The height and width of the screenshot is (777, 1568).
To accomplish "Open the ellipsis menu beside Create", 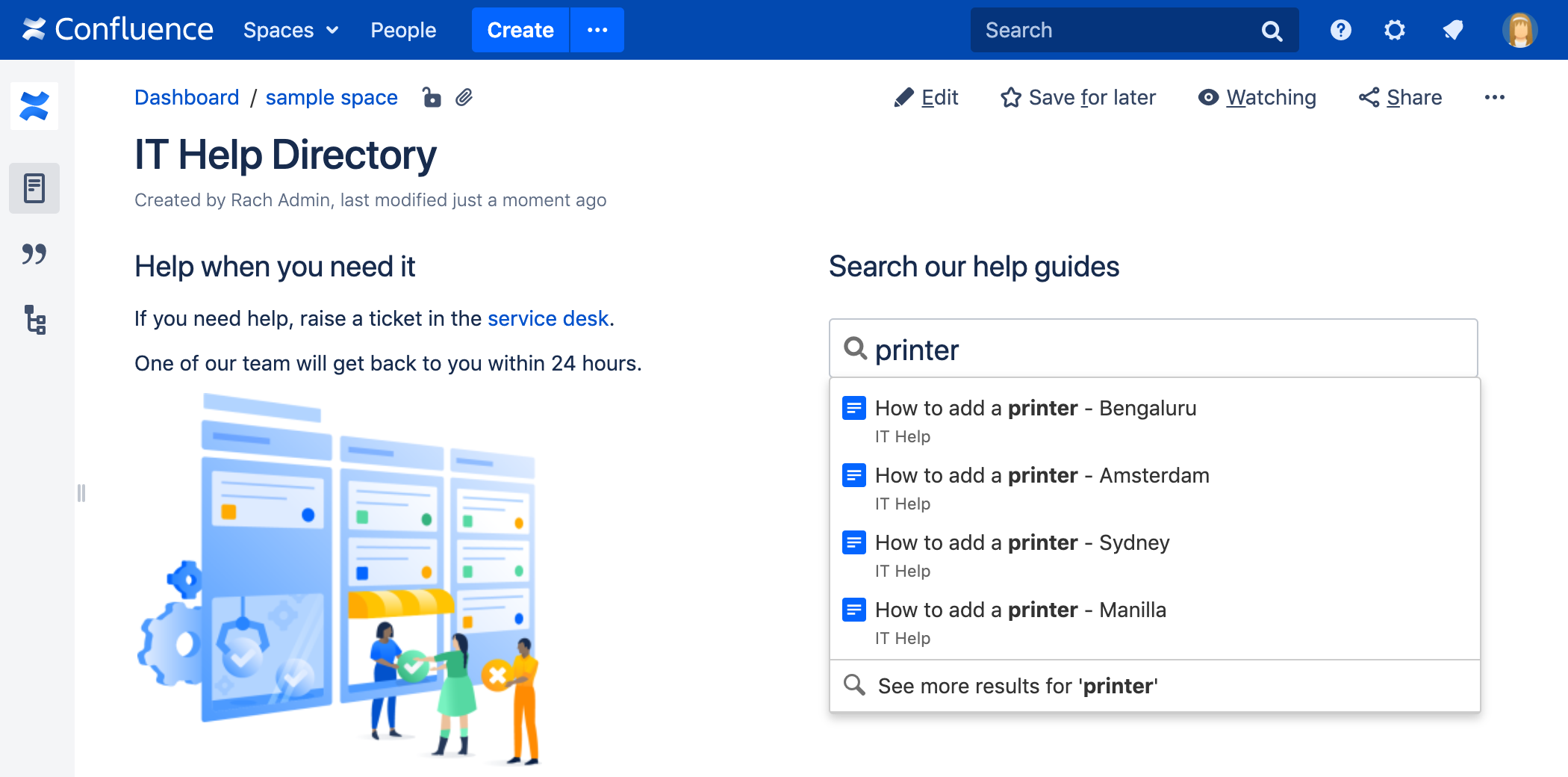I will pos(597,30).
